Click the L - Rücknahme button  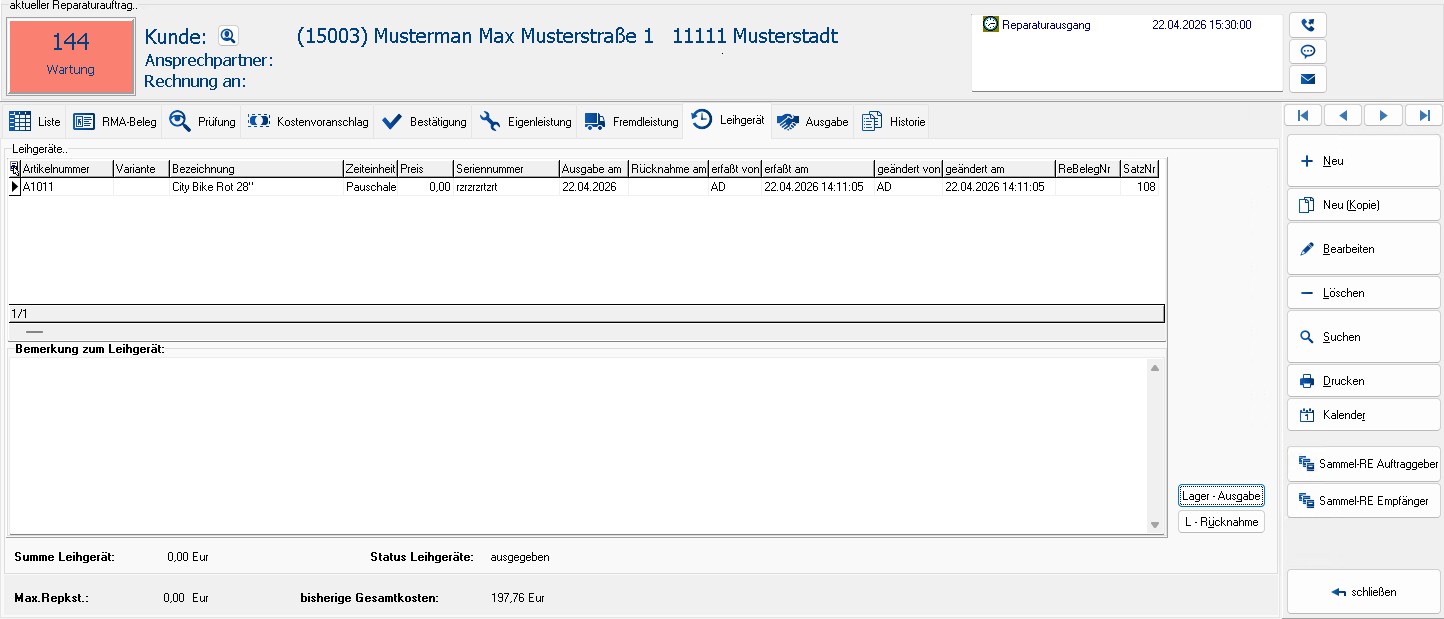[x=1221, y=522]
